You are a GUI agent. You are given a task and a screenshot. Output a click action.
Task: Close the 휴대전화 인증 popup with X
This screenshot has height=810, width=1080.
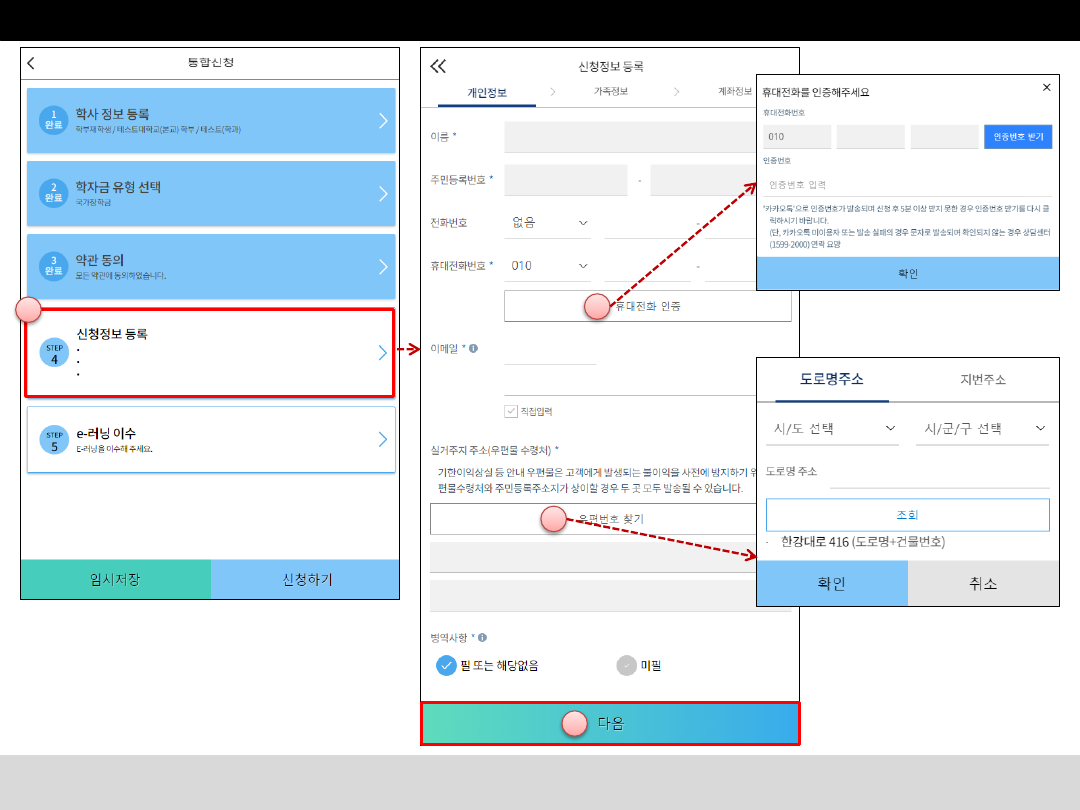(x=1047, y=88)
